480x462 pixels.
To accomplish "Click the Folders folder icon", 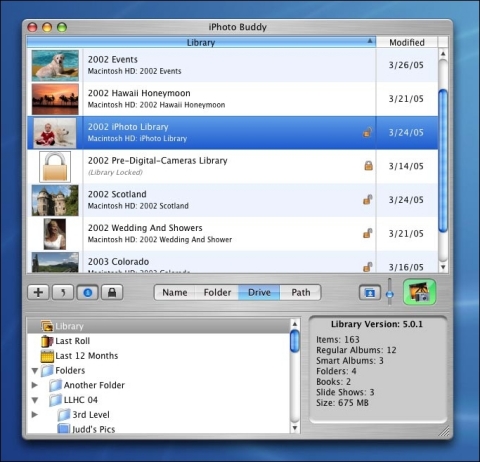I will 47,370.
